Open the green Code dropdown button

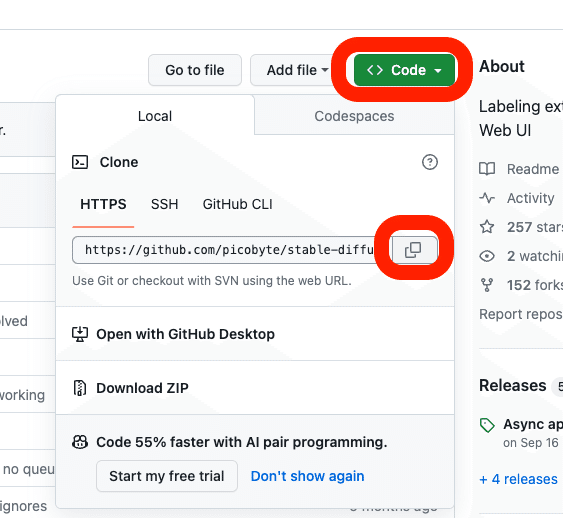click(x=404, y=70)
